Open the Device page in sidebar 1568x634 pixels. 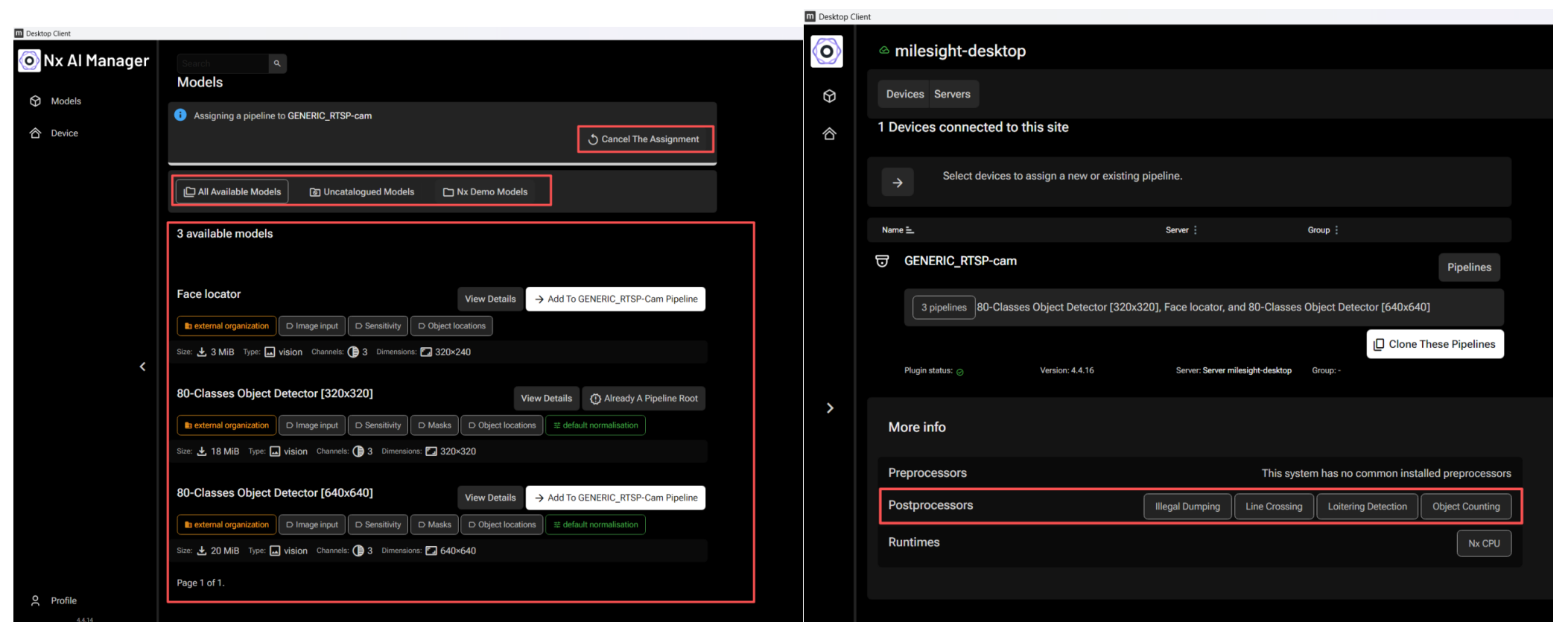(x=64, y=133)
